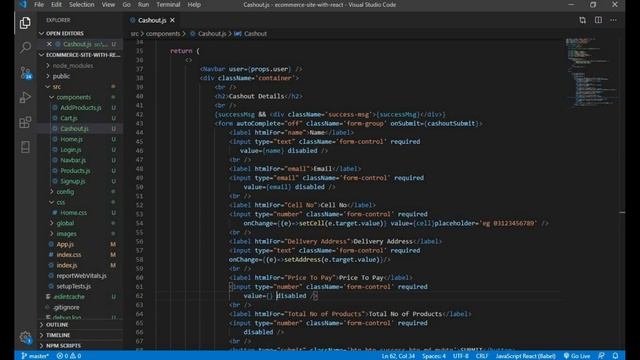Screen dimensions: 640x360
Task: Click Ln 62, Col 34 cursor position indicator
Action: 398,356
